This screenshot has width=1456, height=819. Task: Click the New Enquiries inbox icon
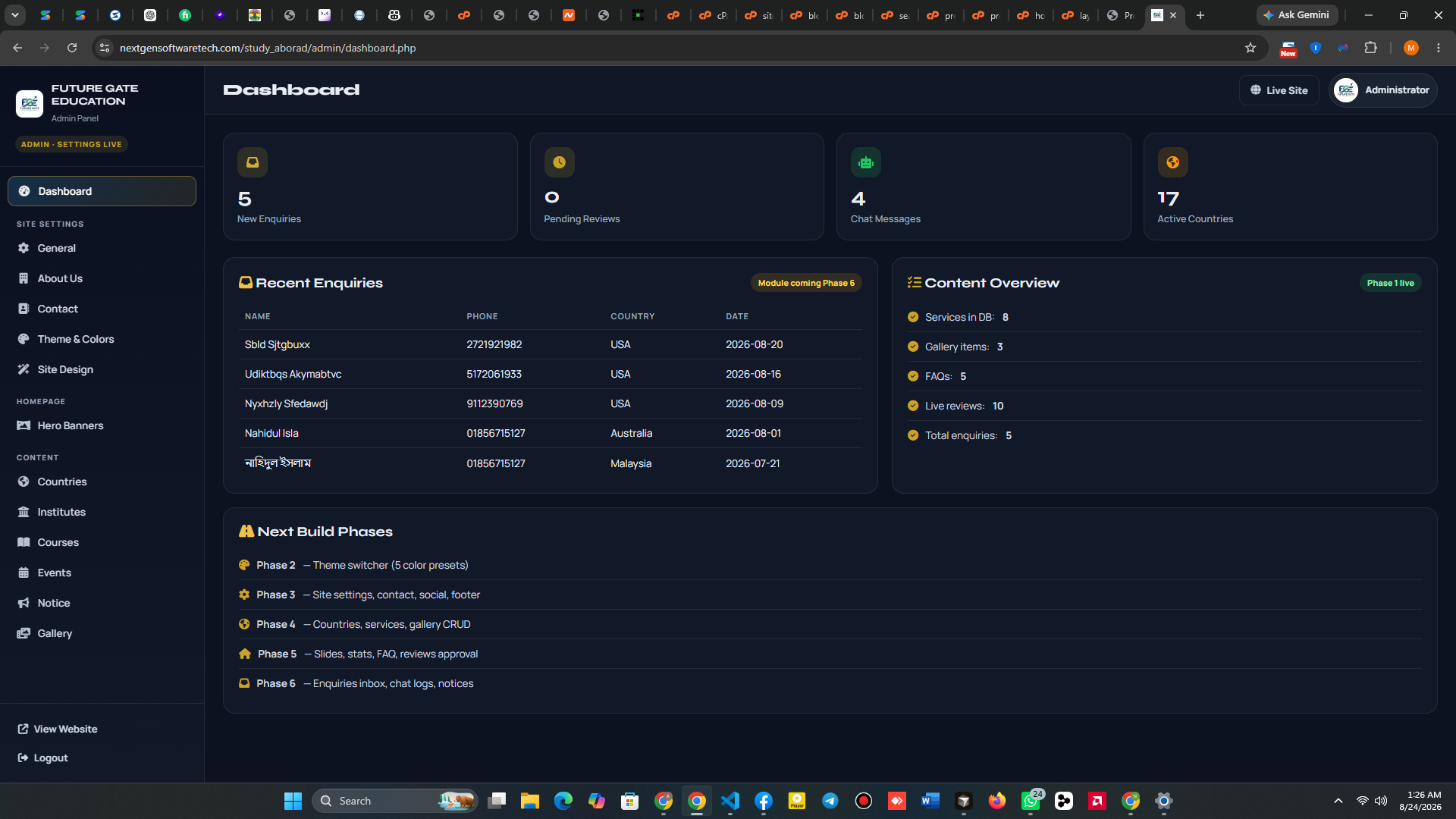tap(253, 162)
